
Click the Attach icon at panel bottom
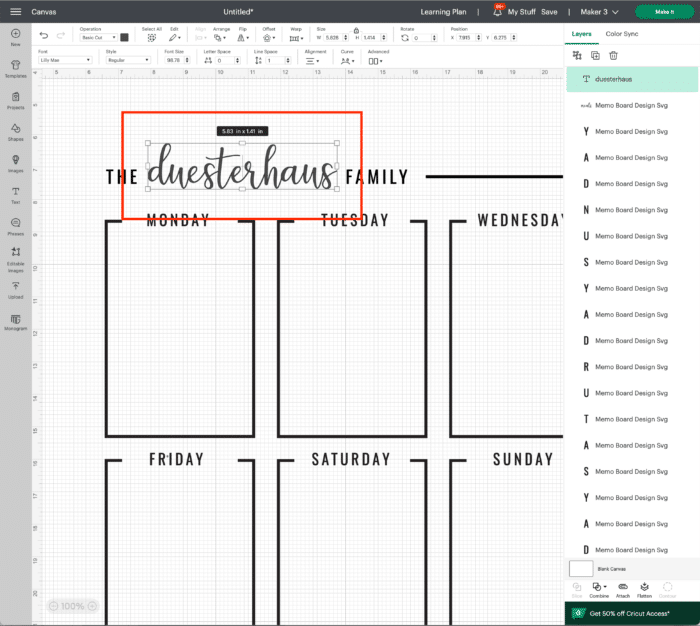(622, 589)
